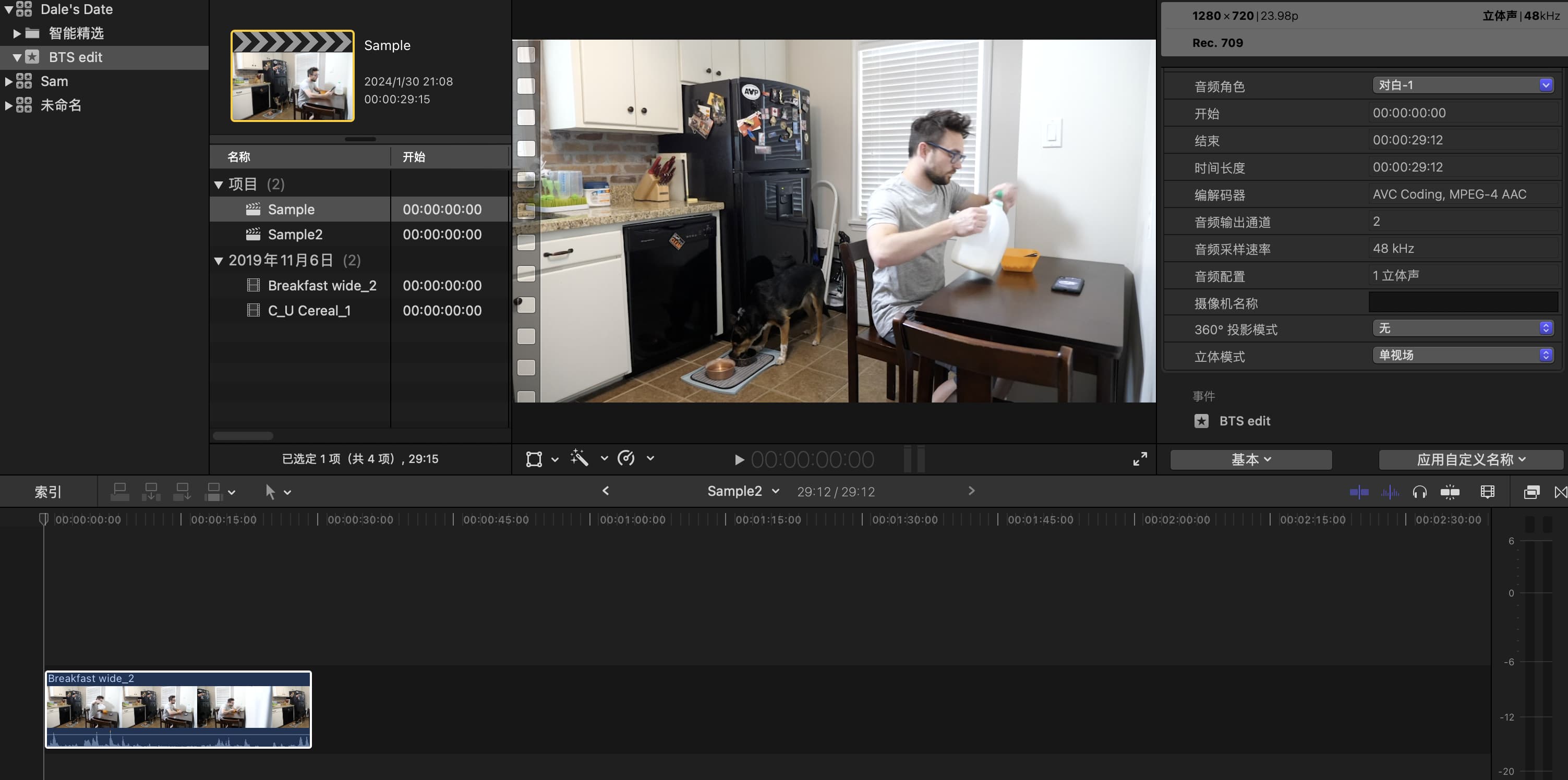Viewport: 1568px width, 780px height.
Task: Click the Breakfast wide_2 filmstrip icon
Action: point(253,285)
